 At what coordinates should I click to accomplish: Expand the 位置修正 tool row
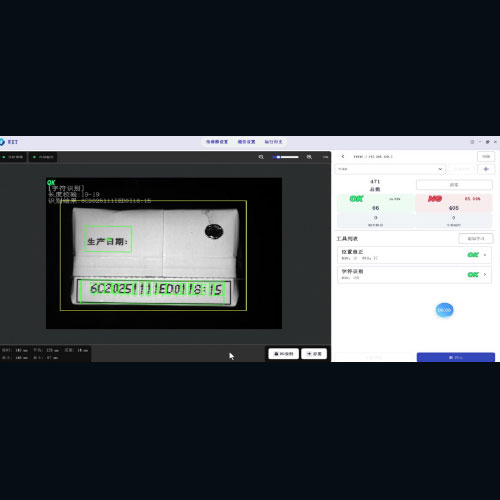click(414, 255)
